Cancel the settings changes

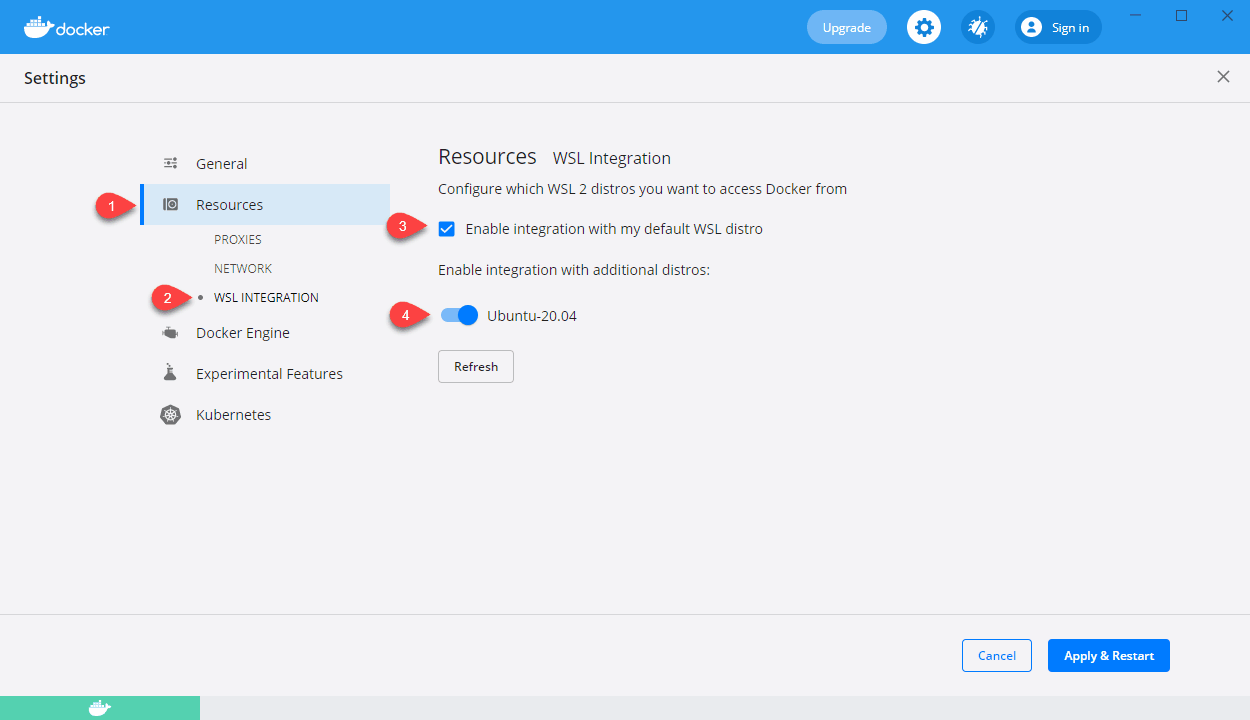click(x=996, y=656)
